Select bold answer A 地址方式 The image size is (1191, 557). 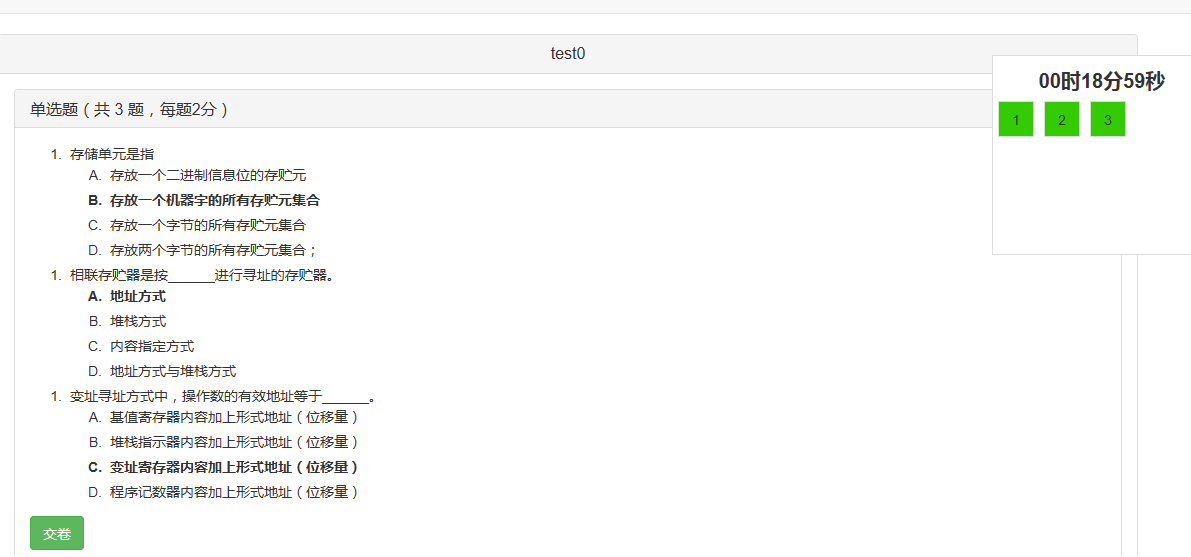point(137,296)
